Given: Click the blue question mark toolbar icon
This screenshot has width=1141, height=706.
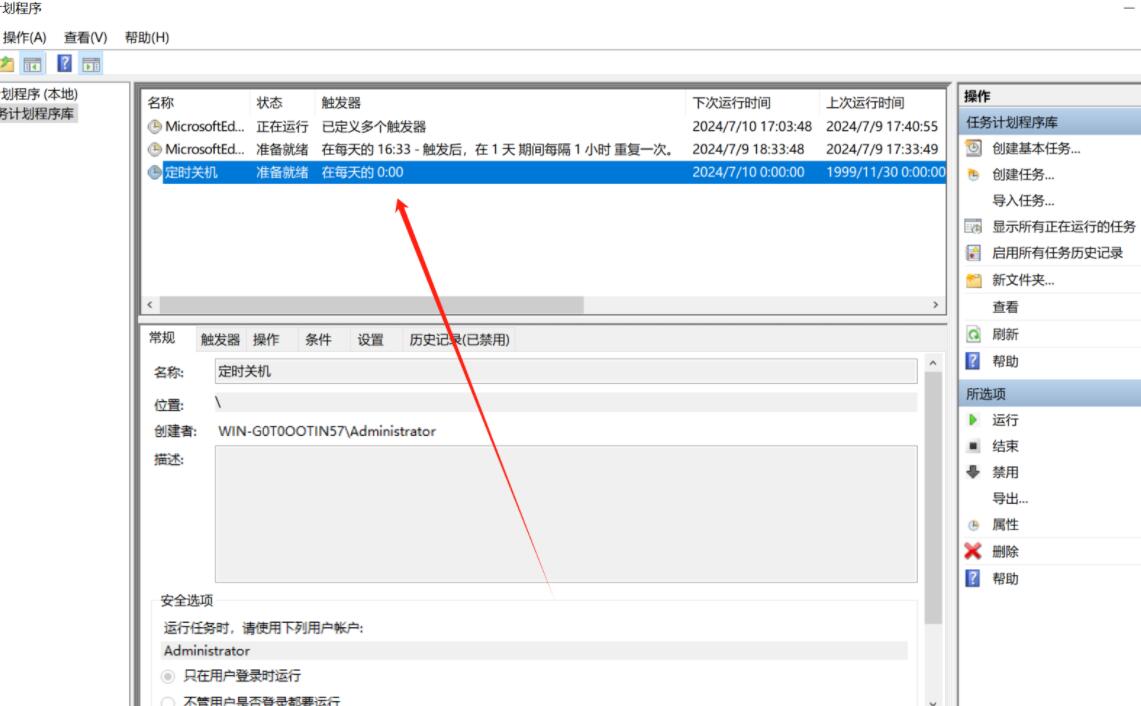Looking at the screenshot, I should coord(64,64).
